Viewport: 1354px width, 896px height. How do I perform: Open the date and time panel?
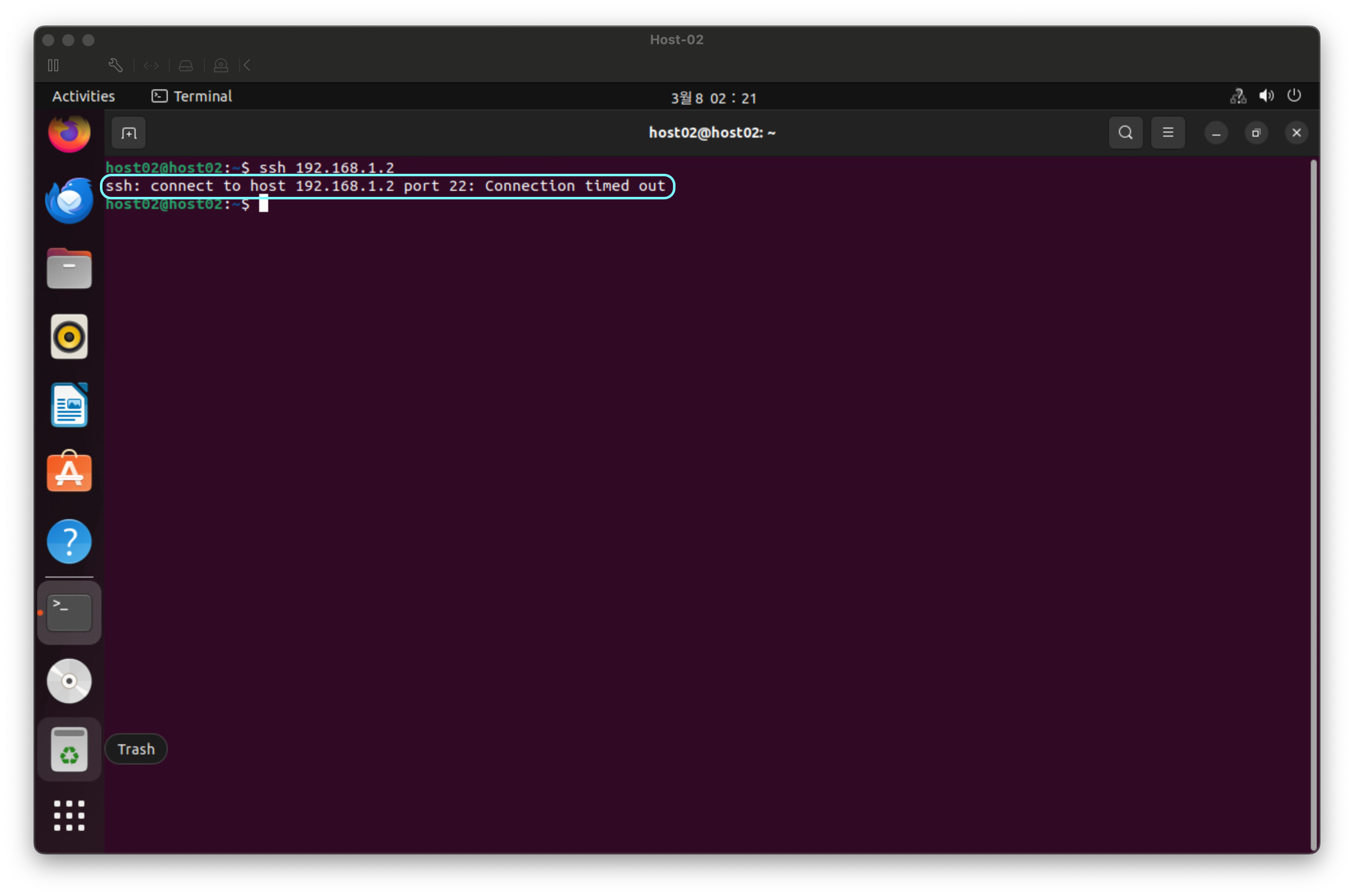pos(713,98)
